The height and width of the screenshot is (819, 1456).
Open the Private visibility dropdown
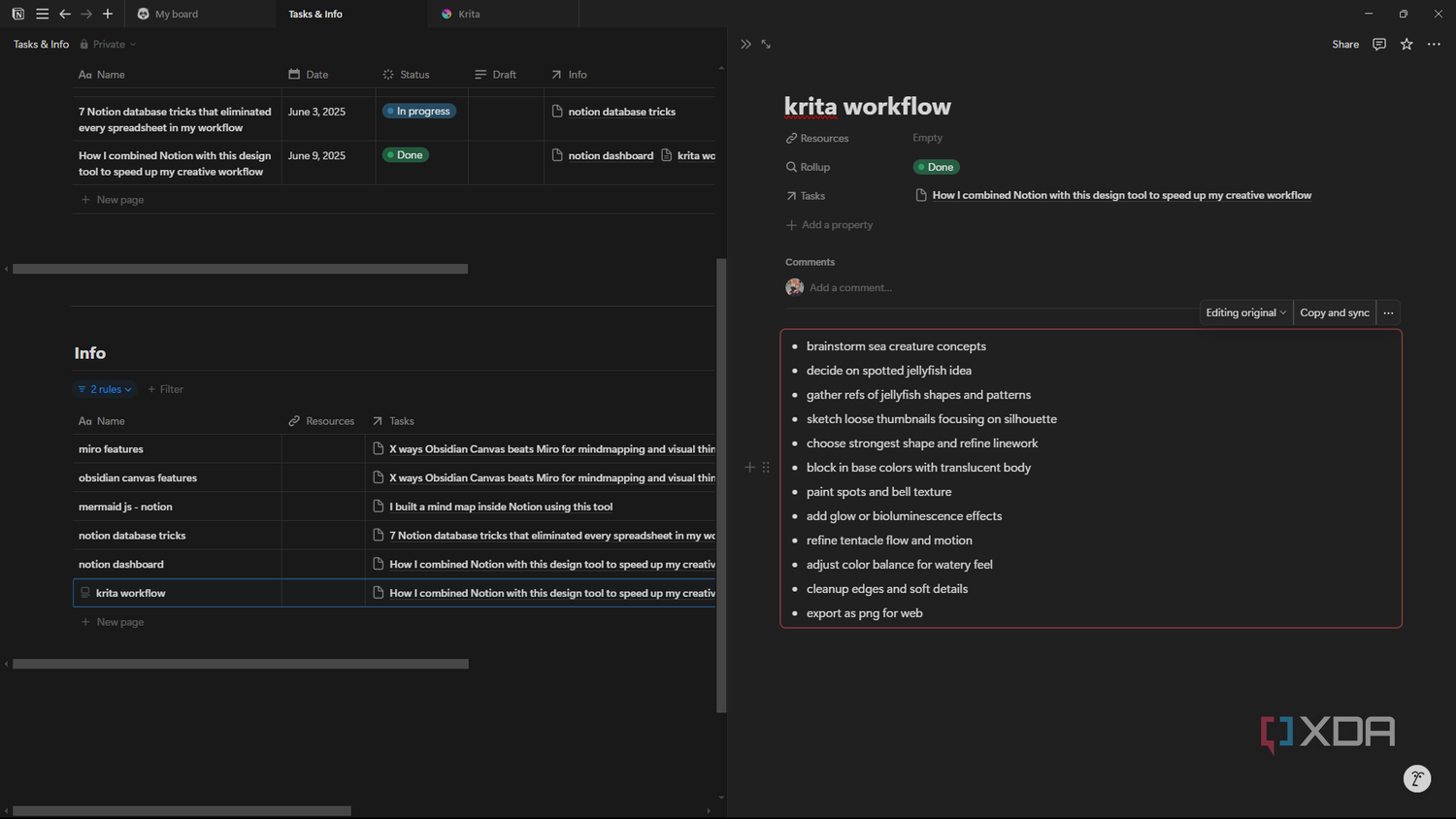[x=108, y=45]
